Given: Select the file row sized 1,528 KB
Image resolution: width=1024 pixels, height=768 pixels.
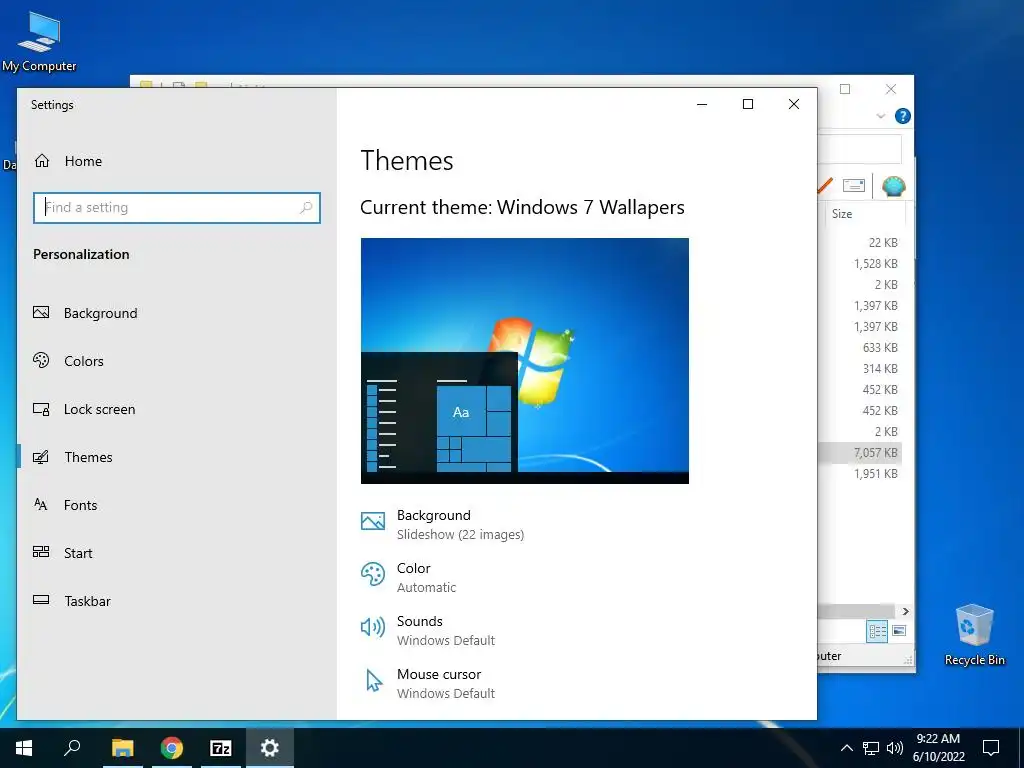Looking at the screenshot, I should point(858,263).
